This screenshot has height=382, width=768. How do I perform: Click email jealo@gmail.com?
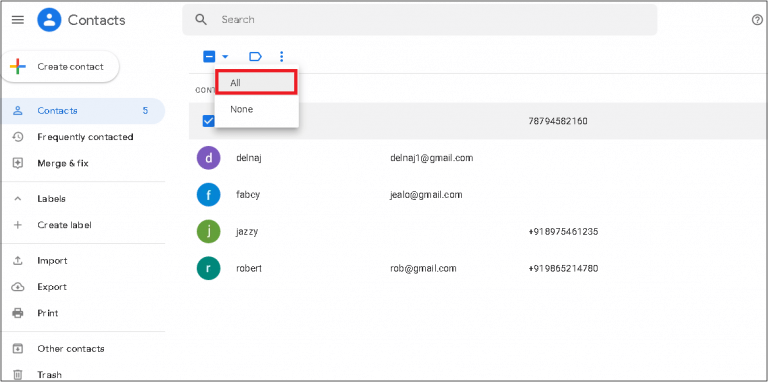point(426,195)
